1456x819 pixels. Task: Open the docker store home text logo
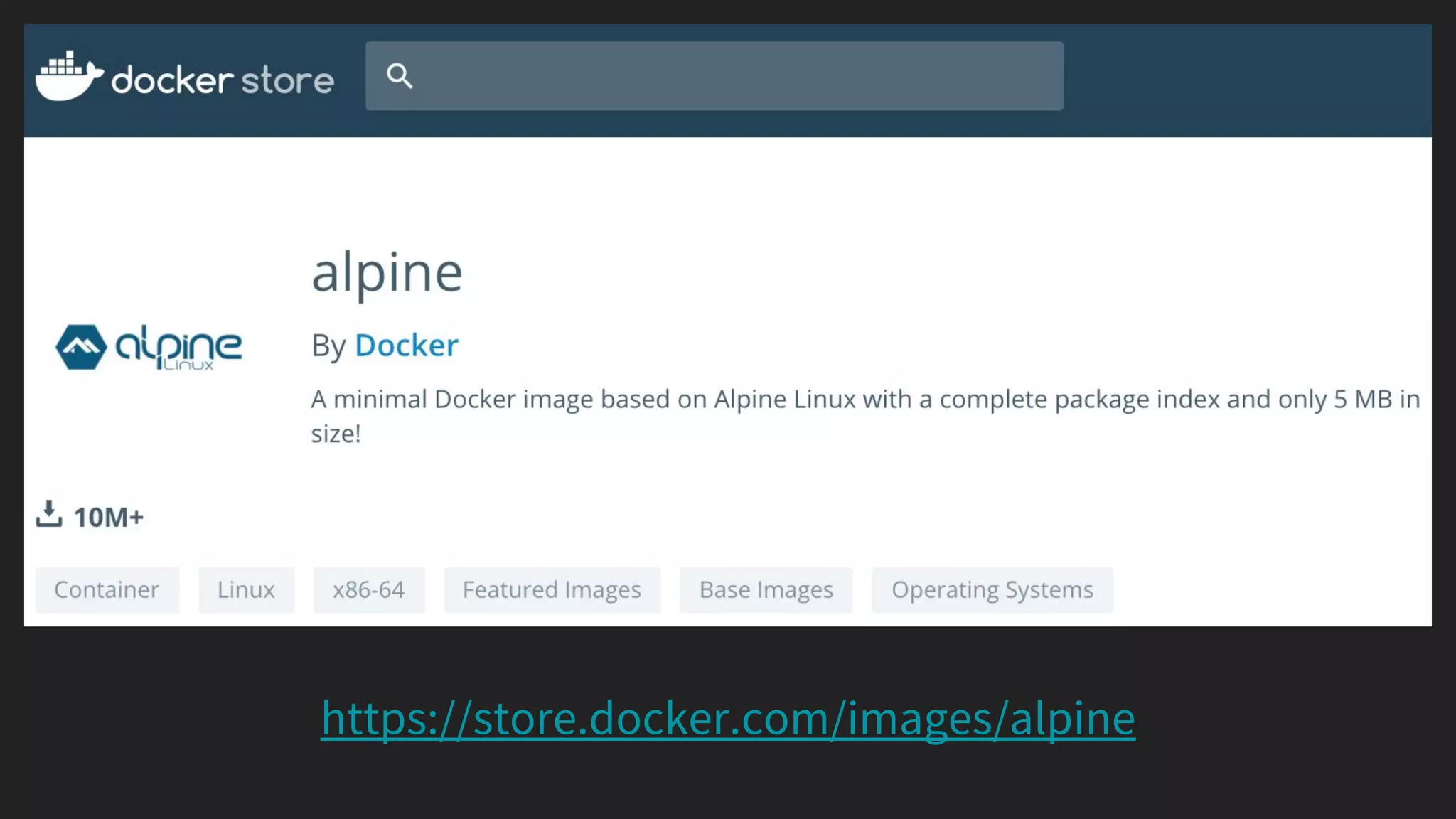[223, 80]
